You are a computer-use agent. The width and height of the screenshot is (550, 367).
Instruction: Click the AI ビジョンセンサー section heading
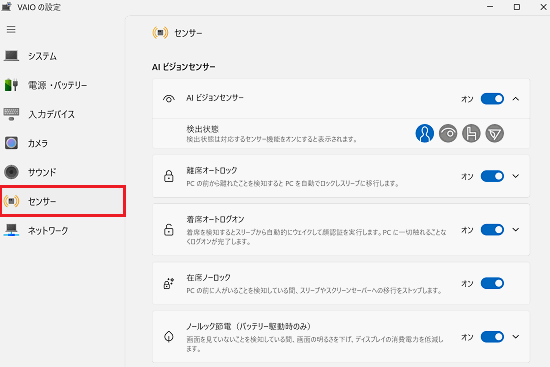tap(184, 67)
